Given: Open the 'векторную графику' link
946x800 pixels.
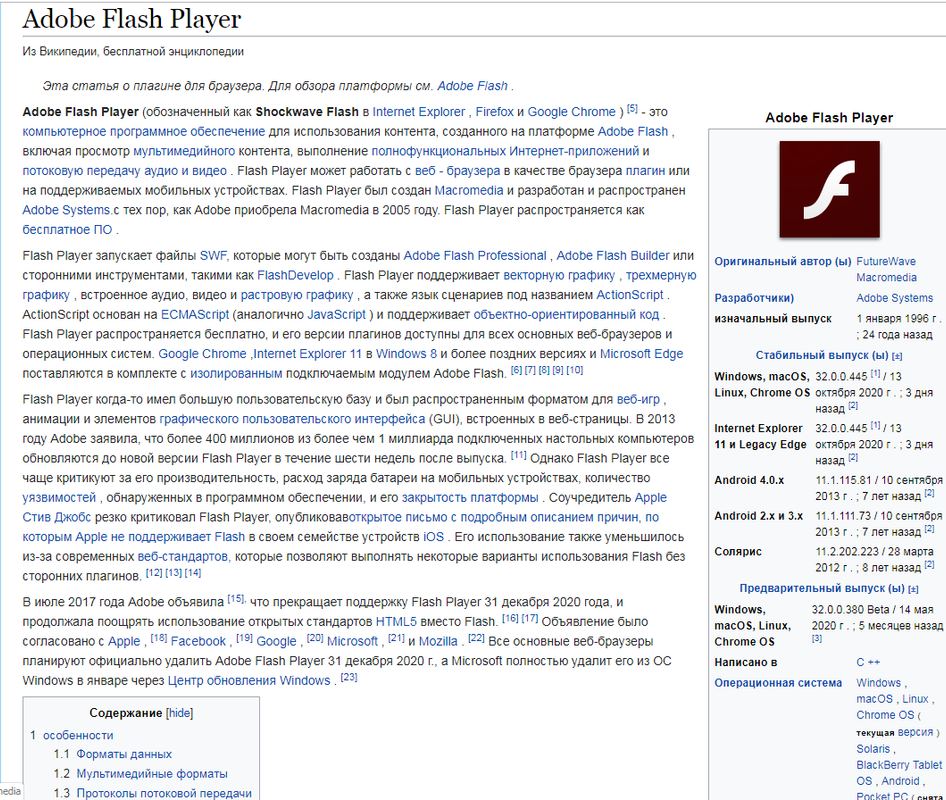Looking at the screenshot, I should click(x=559, y=276).
